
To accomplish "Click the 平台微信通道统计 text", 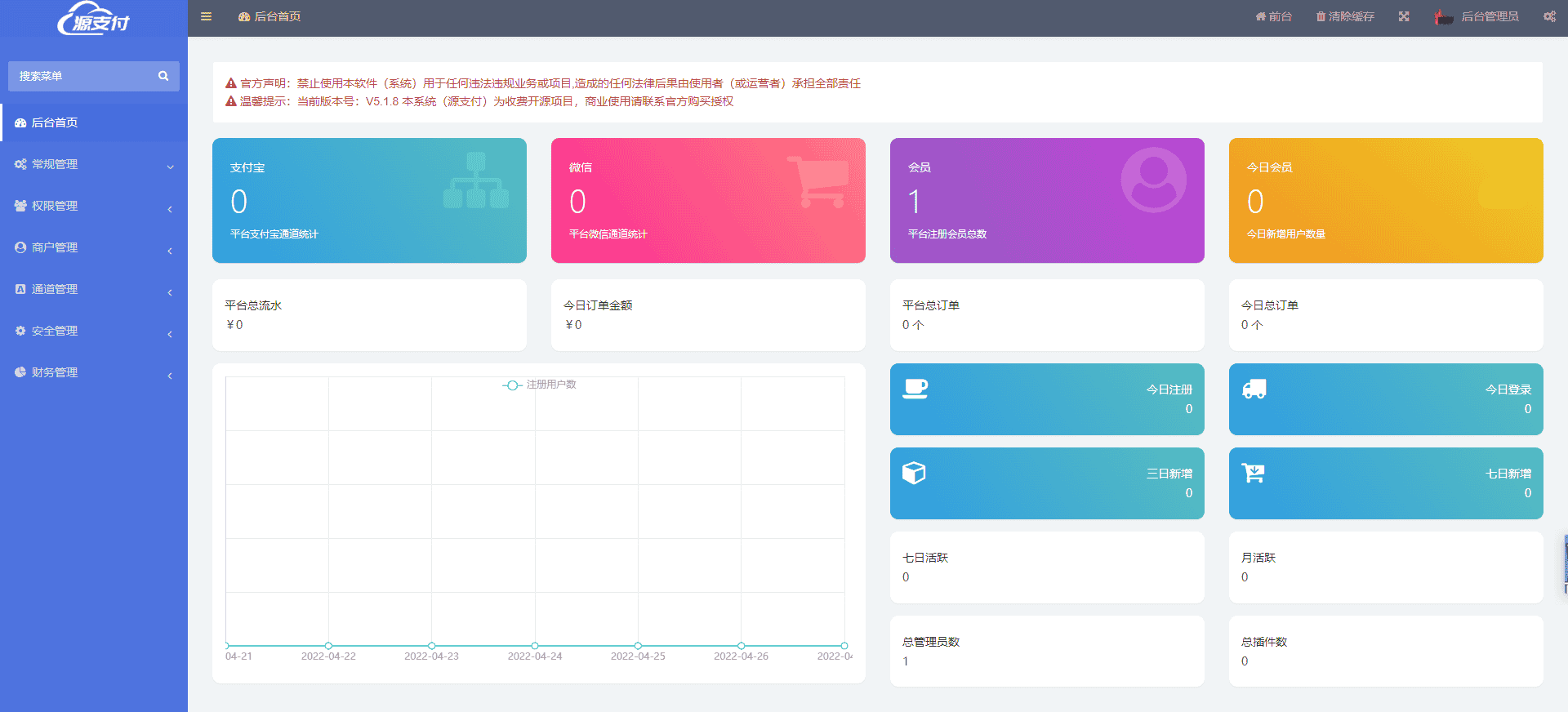I will point(608,234).
